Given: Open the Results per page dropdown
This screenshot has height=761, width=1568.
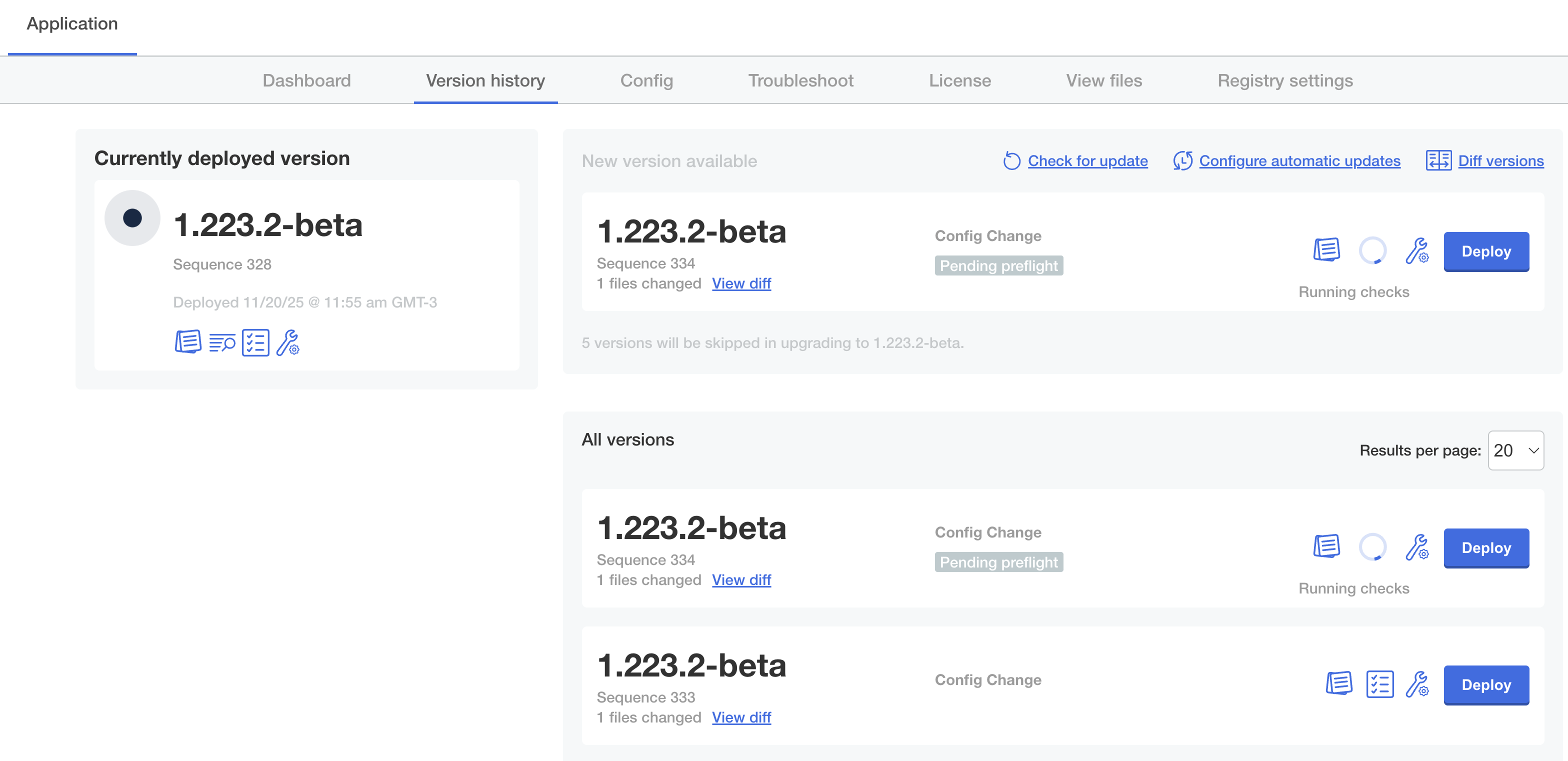Looking at the screenshot, I should 1515,450.
